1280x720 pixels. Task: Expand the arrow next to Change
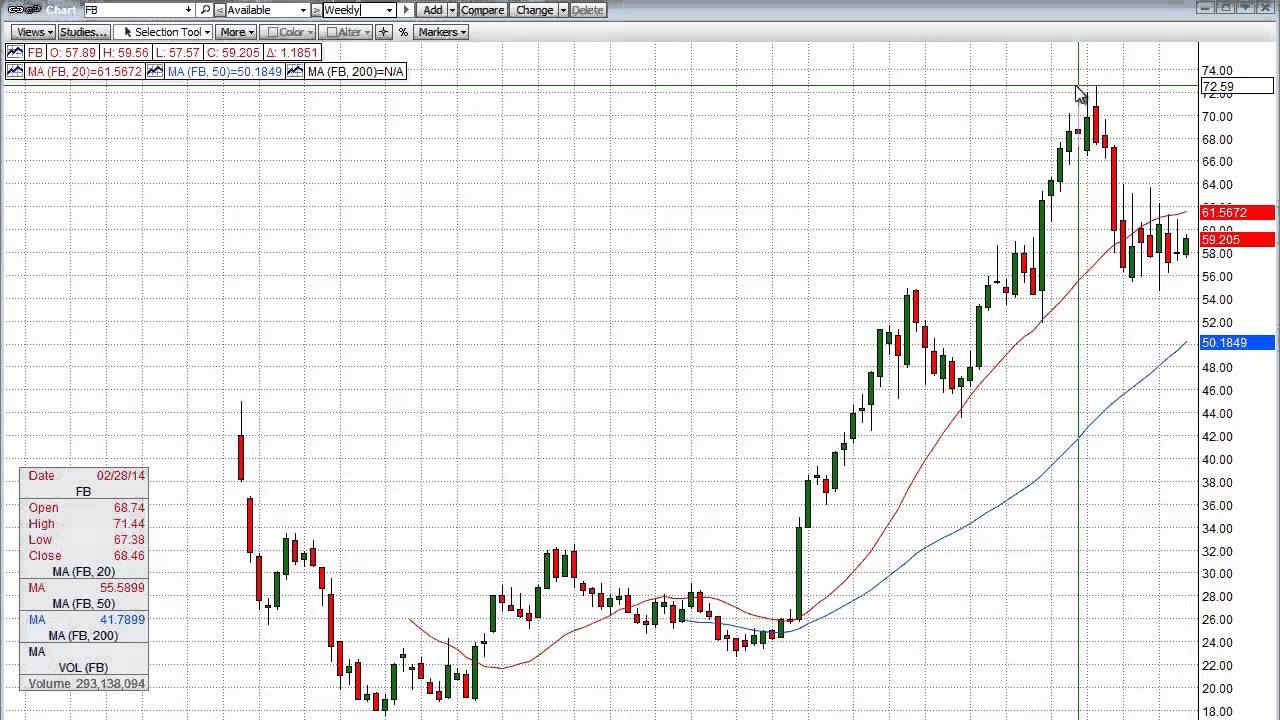[x=563, y=10]
